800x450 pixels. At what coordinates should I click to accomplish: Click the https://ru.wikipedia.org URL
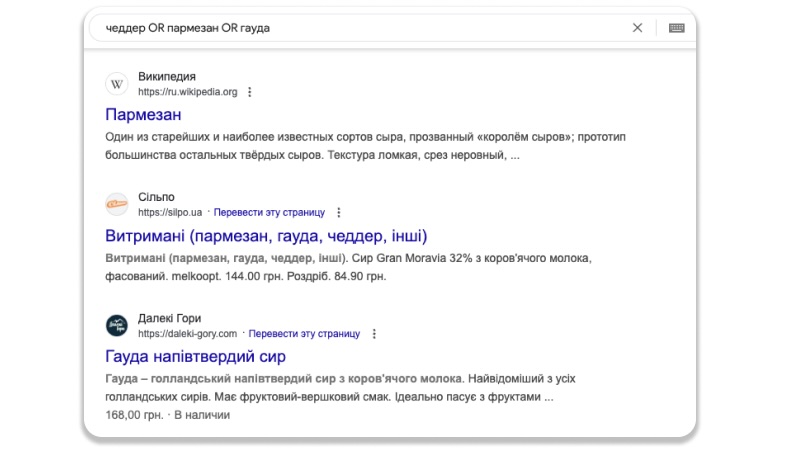[188, 92]
